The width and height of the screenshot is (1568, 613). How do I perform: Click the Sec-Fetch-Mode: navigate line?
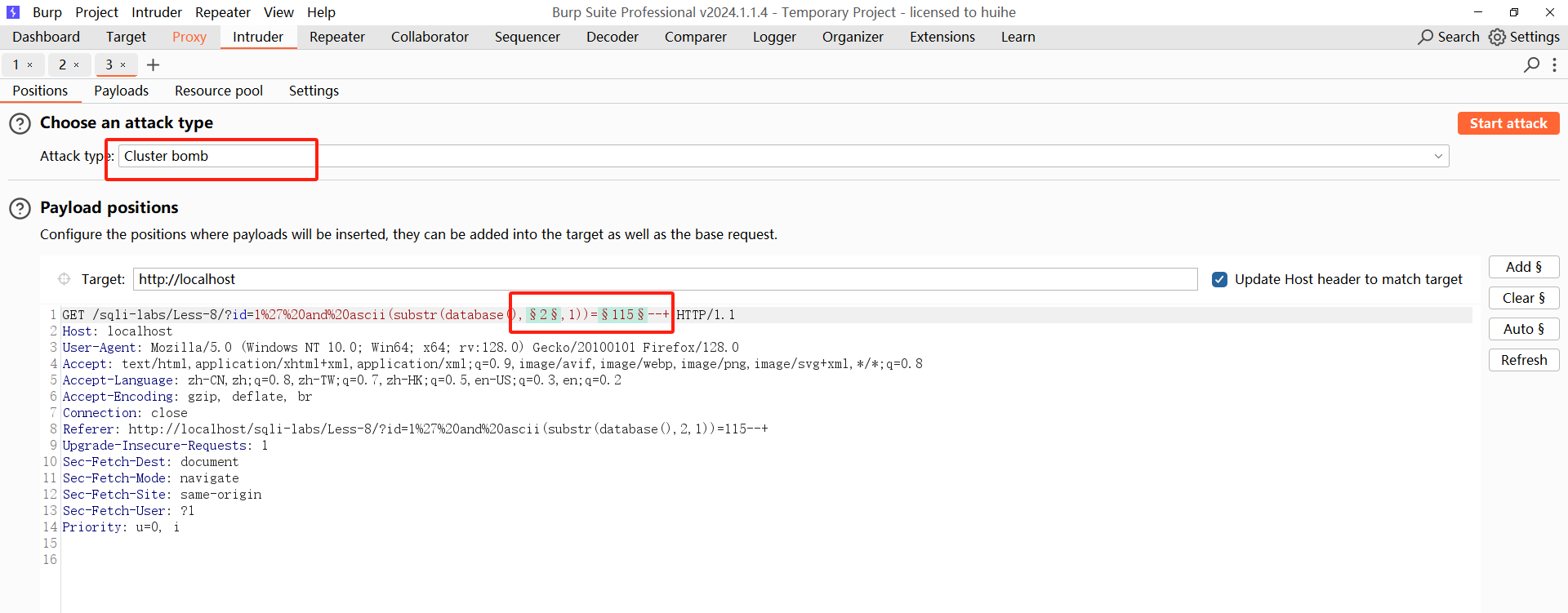click(150, 478)
